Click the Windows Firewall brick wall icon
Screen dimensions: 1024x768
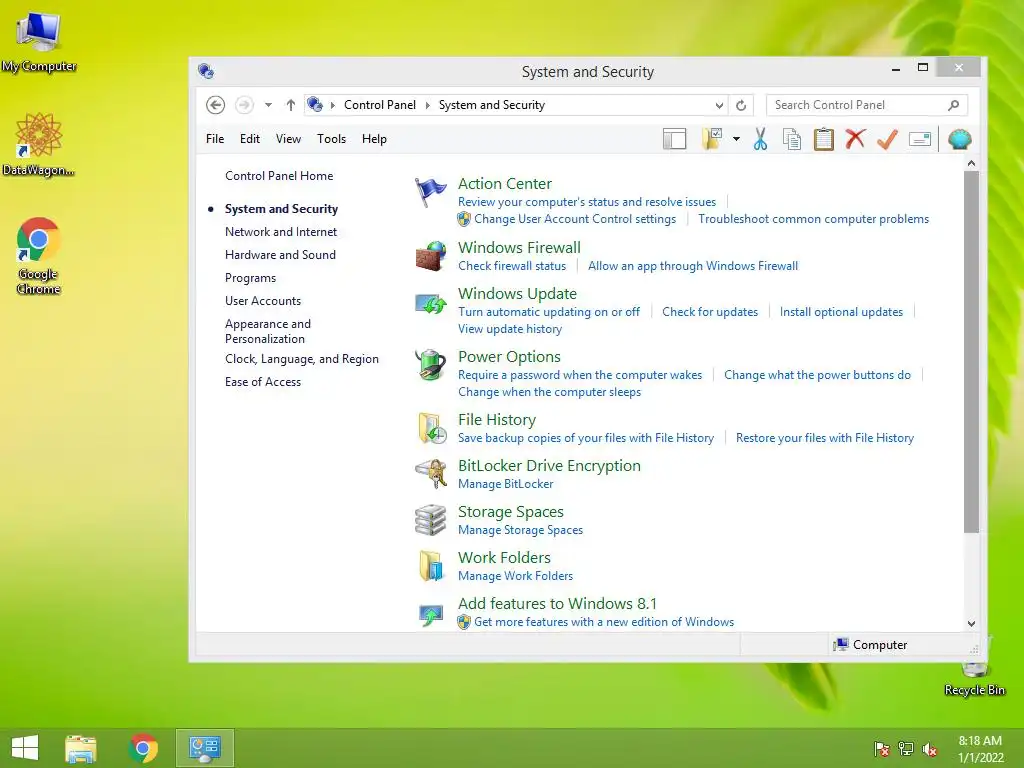pyautogui.click(x=430, y=256)
